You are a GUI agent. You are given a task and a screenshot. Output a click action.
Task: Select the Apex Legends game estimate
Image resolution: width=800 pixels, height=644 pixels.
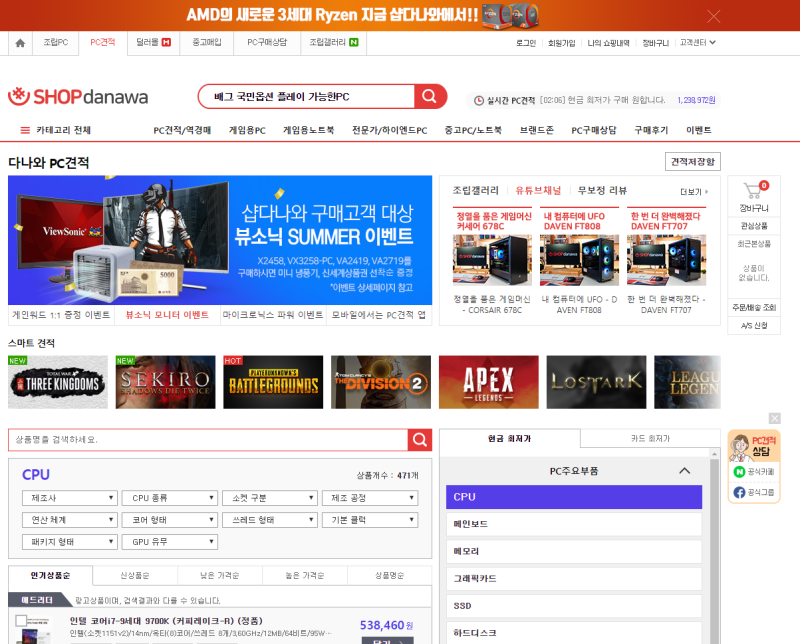[x=489, y=382]
